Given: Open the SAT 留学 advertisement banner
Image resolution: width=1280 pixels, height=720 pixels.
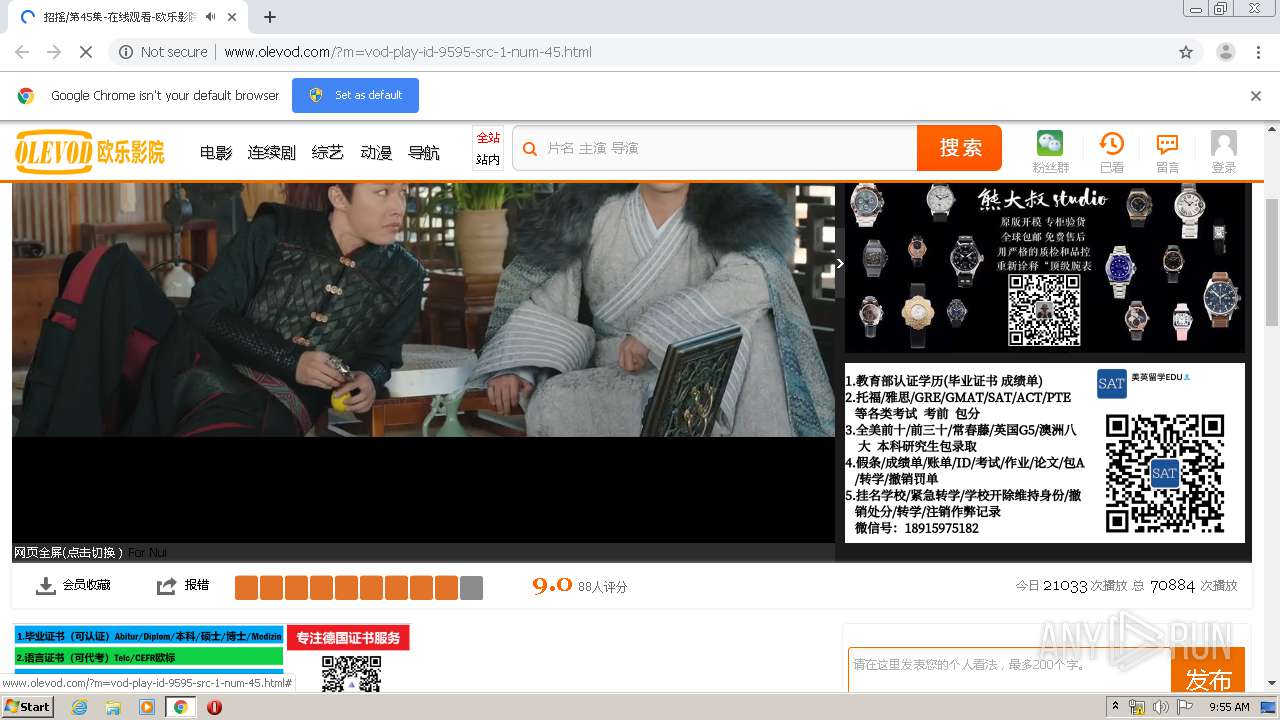Looking at the screenshot, I should pos(1045,452).
